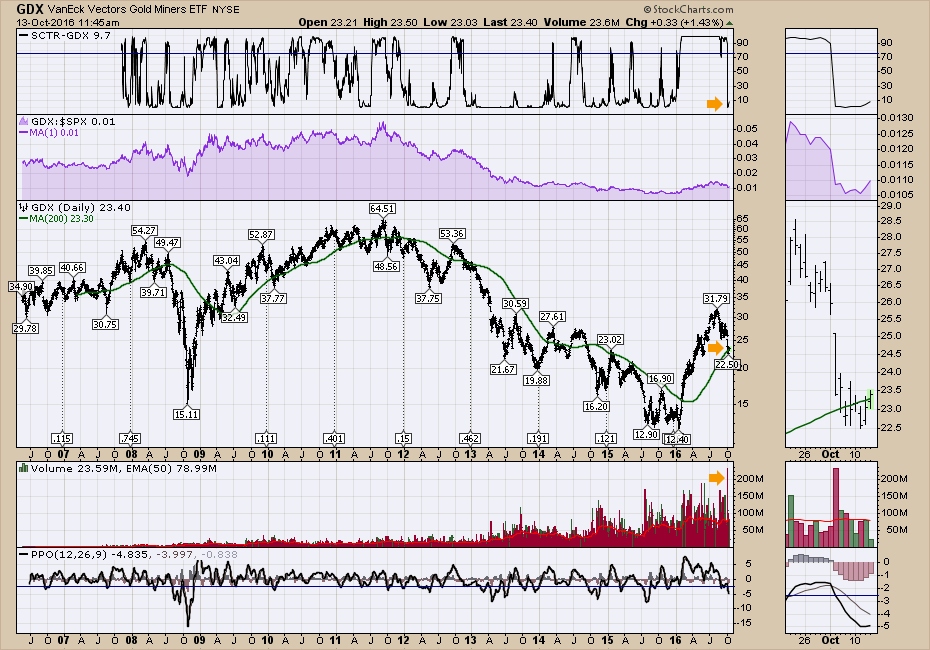Screen dimensions: 930x650
Task: Click the 22.50 price label
Action: [x=727, y=365]
